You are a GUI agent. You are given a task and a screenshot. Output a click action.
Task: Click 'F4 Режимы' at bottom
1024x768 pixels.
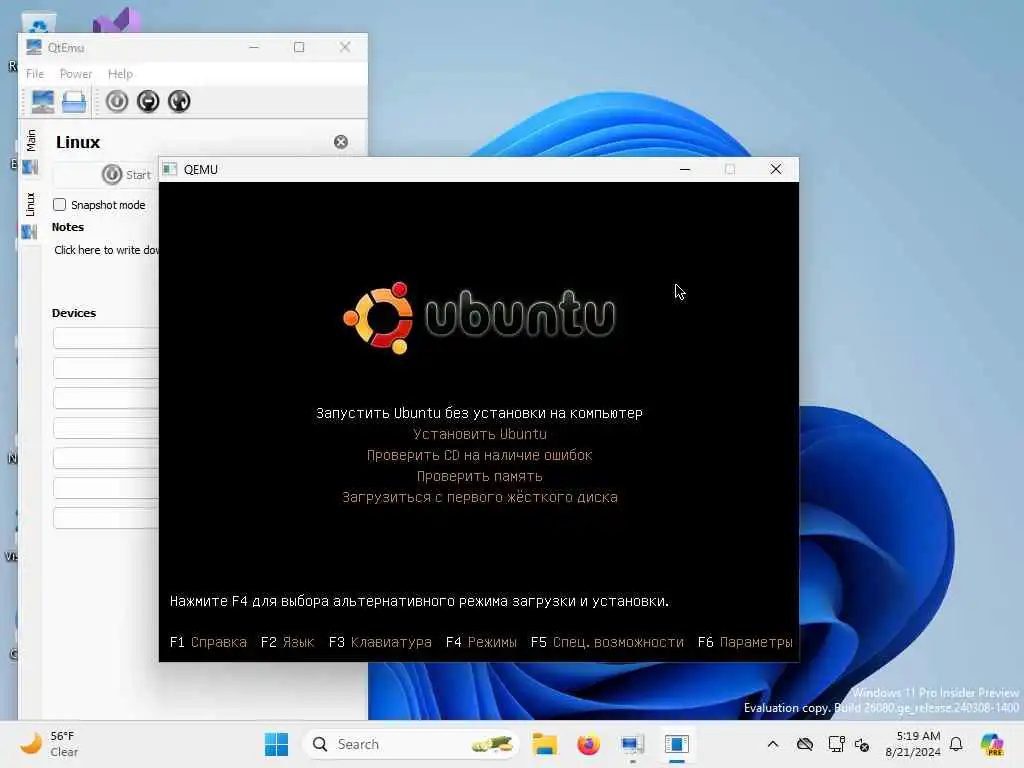point(481,642)
